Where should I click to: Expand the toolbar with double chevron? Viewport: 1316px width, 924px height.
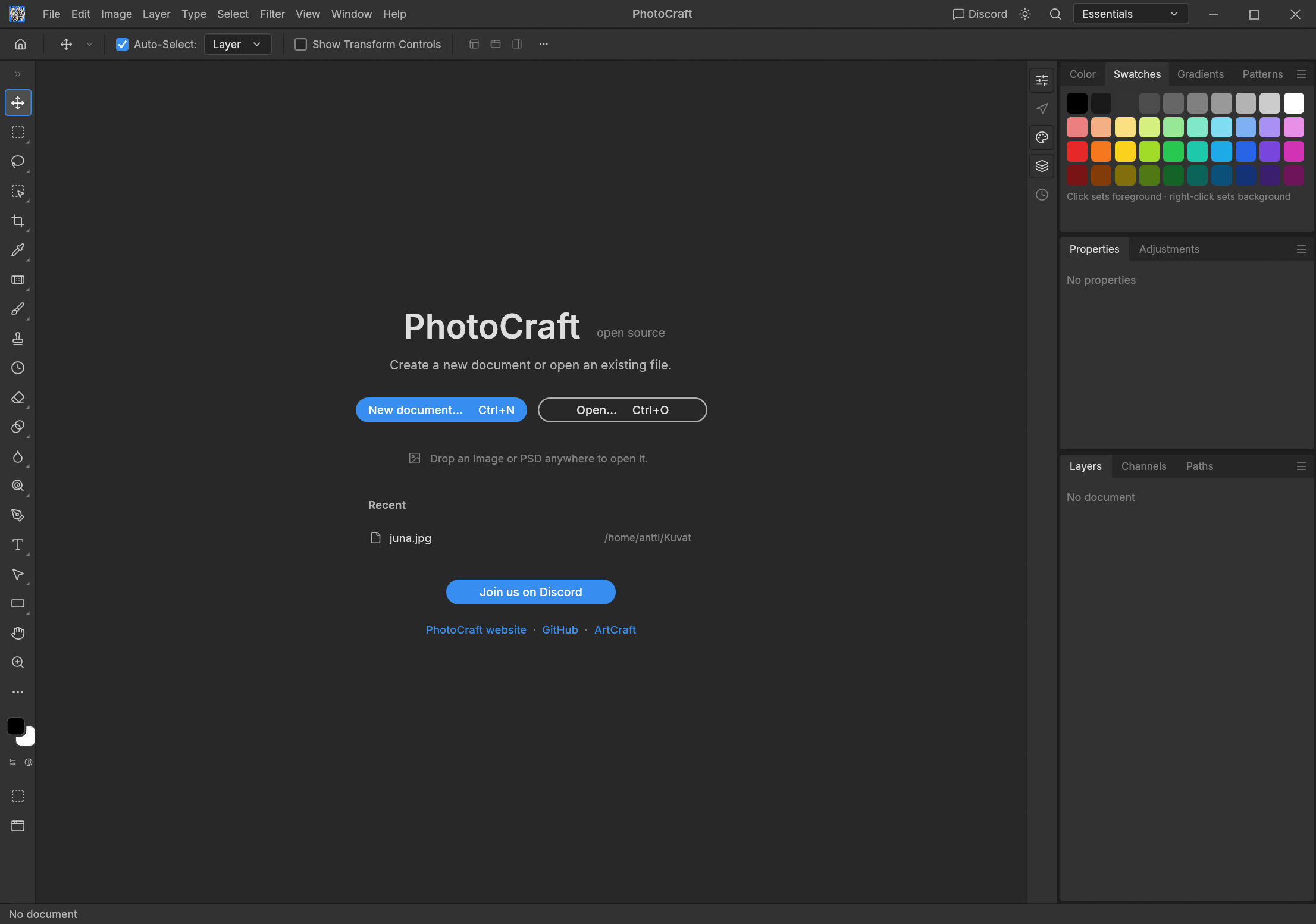tap(18, 74)
